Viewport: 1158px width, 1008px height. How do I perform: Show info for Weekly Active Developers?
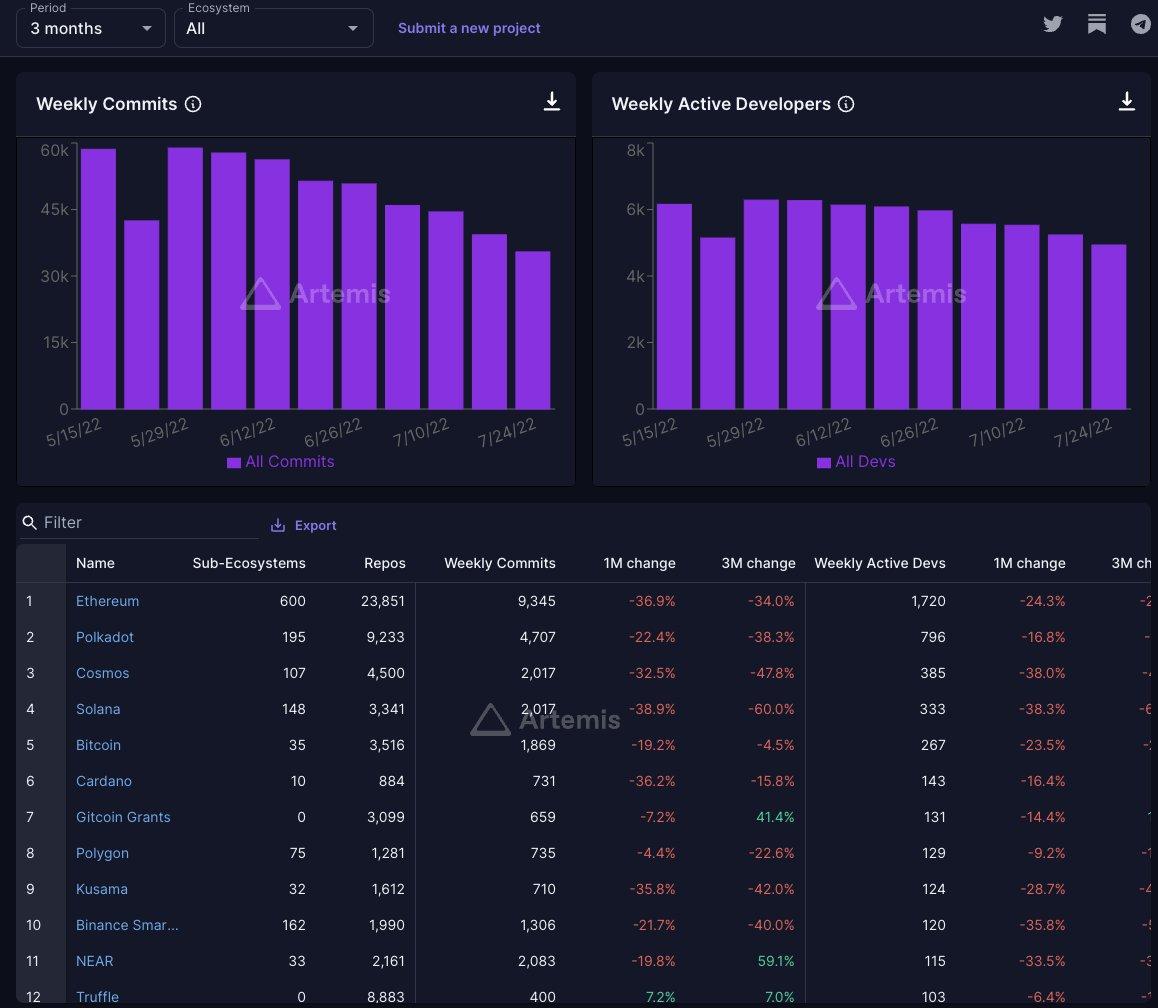tap(846, 104)
